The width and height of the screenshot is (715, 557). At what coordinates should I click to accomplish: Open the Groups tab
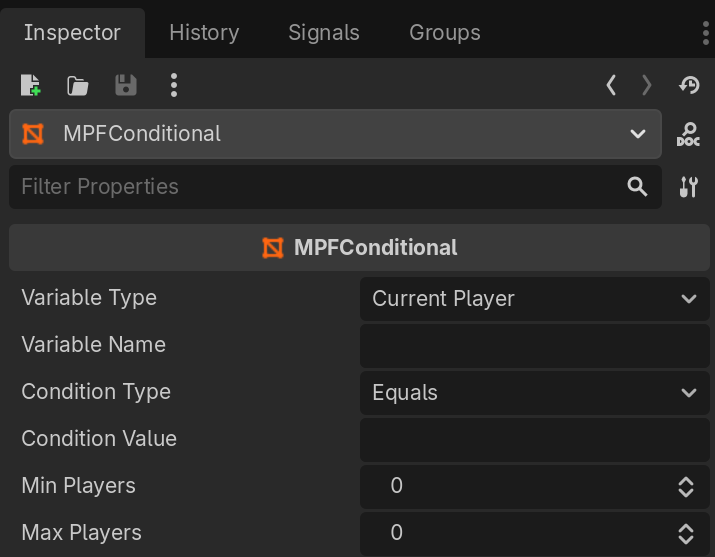[x=445, y=32]
